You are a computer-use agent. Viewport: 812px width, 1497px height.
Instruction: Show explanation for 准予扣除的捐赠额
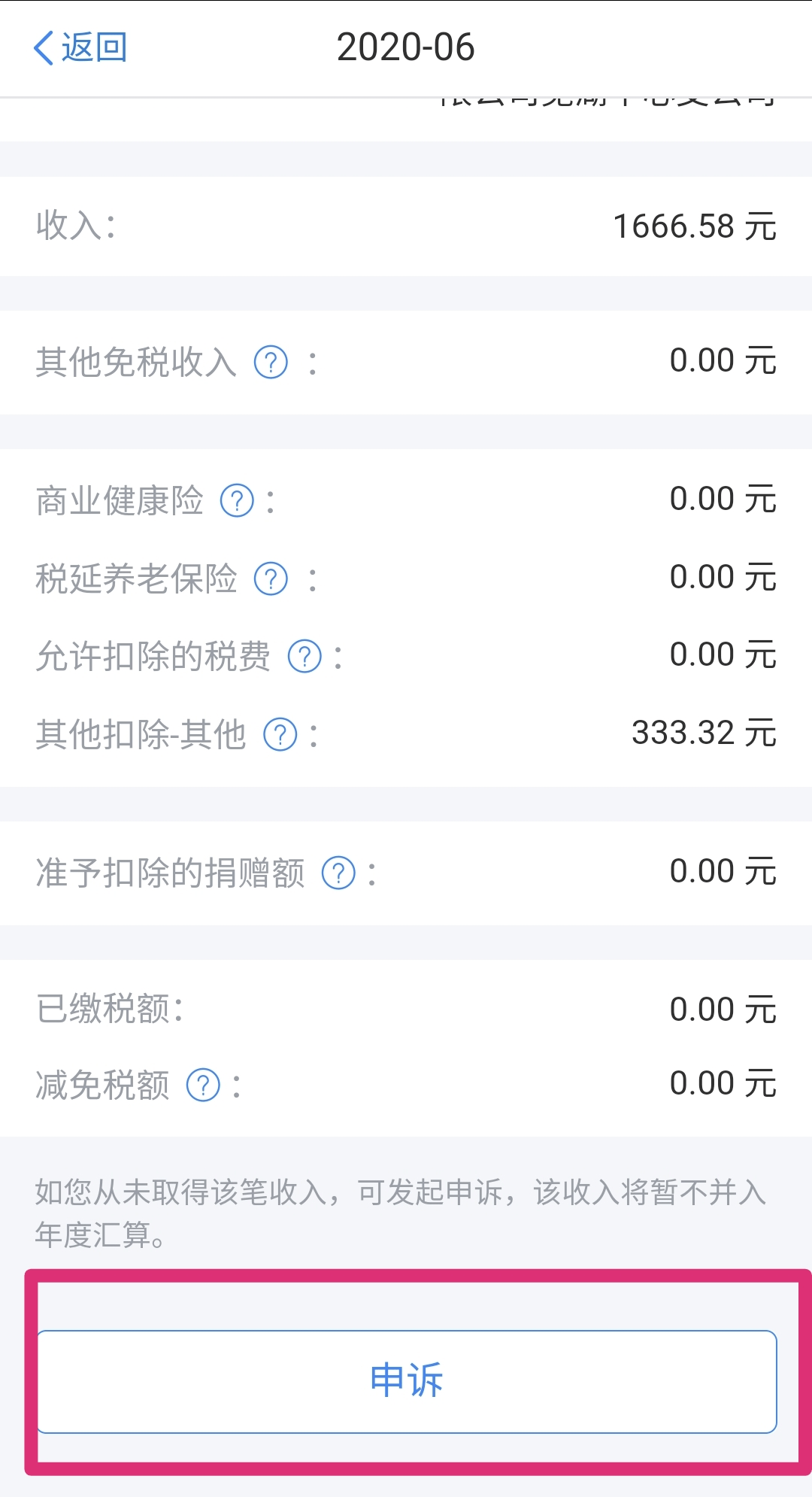tap(338, 873)
